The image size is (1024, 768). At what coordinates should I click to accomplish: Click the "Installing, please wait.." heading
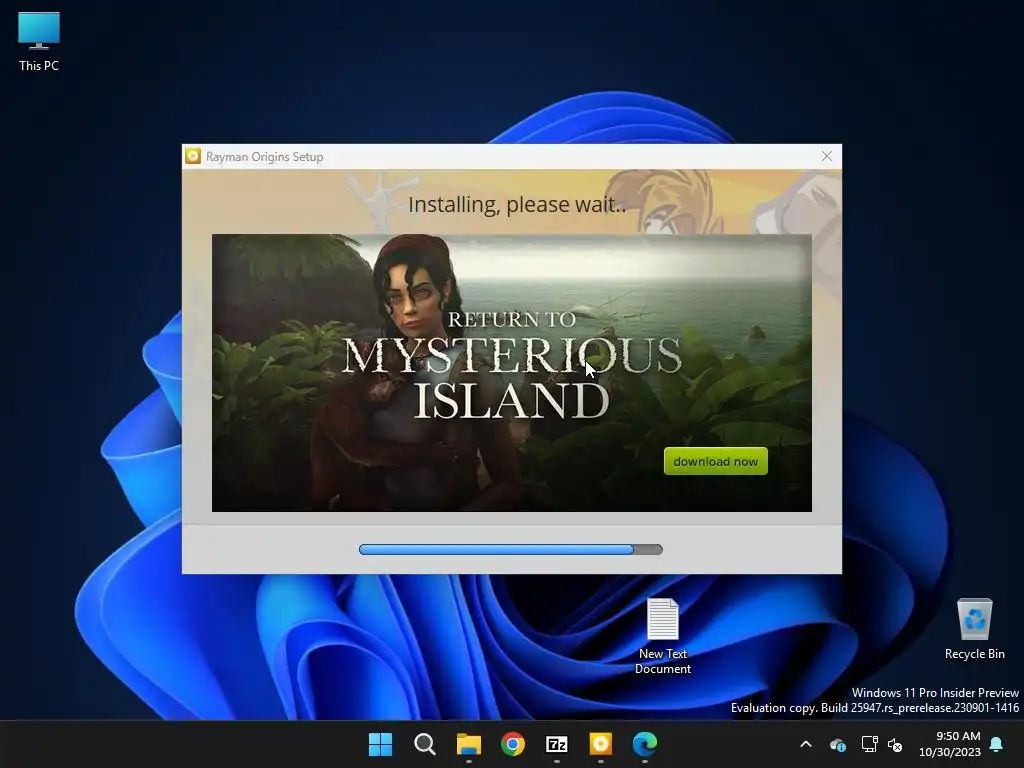coord(517,204)
